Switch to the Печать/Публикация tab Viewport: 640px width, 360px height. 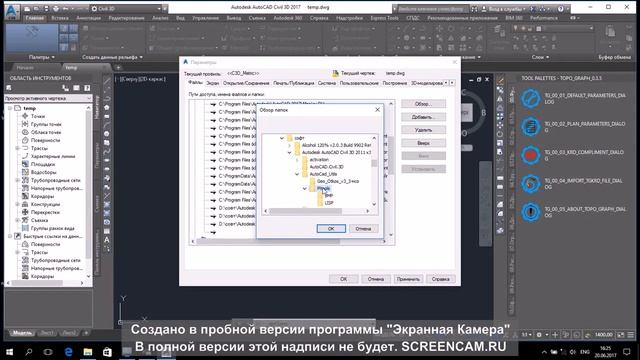(293, 83)
